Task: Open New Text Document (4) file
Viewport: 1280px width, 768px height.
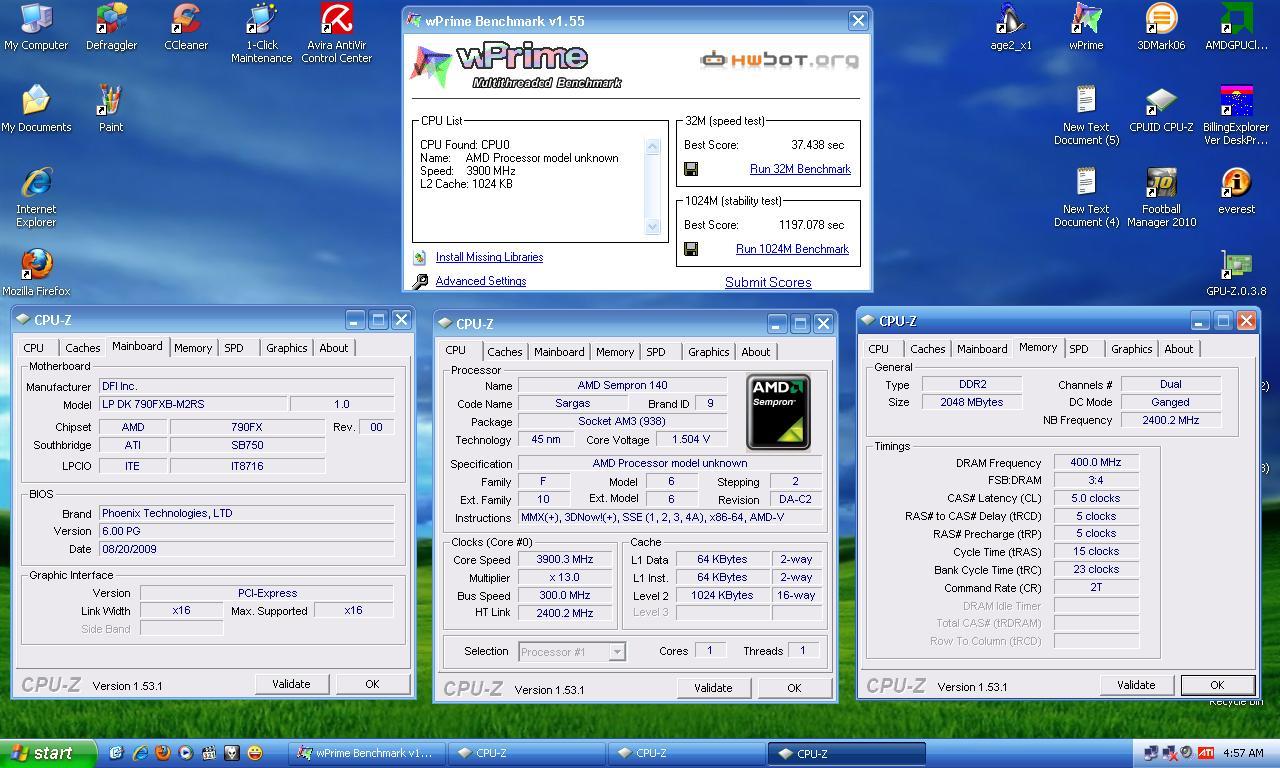Action: pos(1086,197)
